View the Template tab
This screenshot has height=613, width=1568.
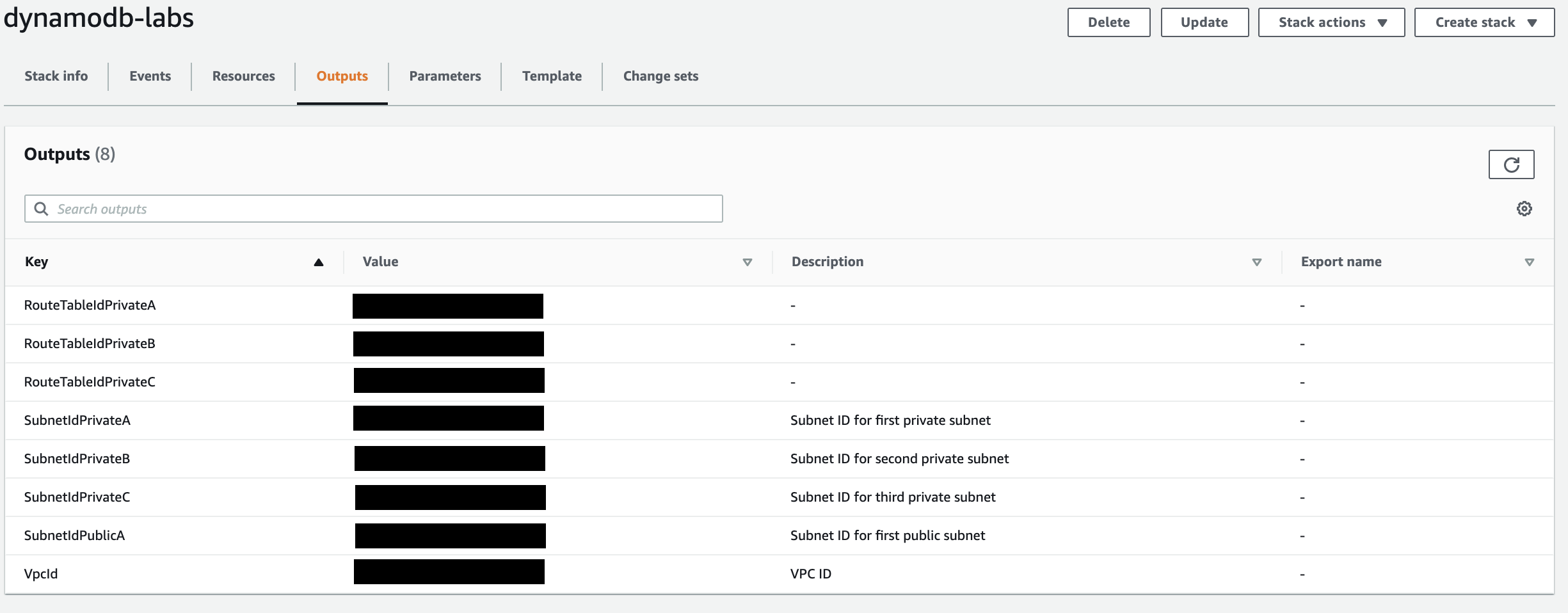552,76
